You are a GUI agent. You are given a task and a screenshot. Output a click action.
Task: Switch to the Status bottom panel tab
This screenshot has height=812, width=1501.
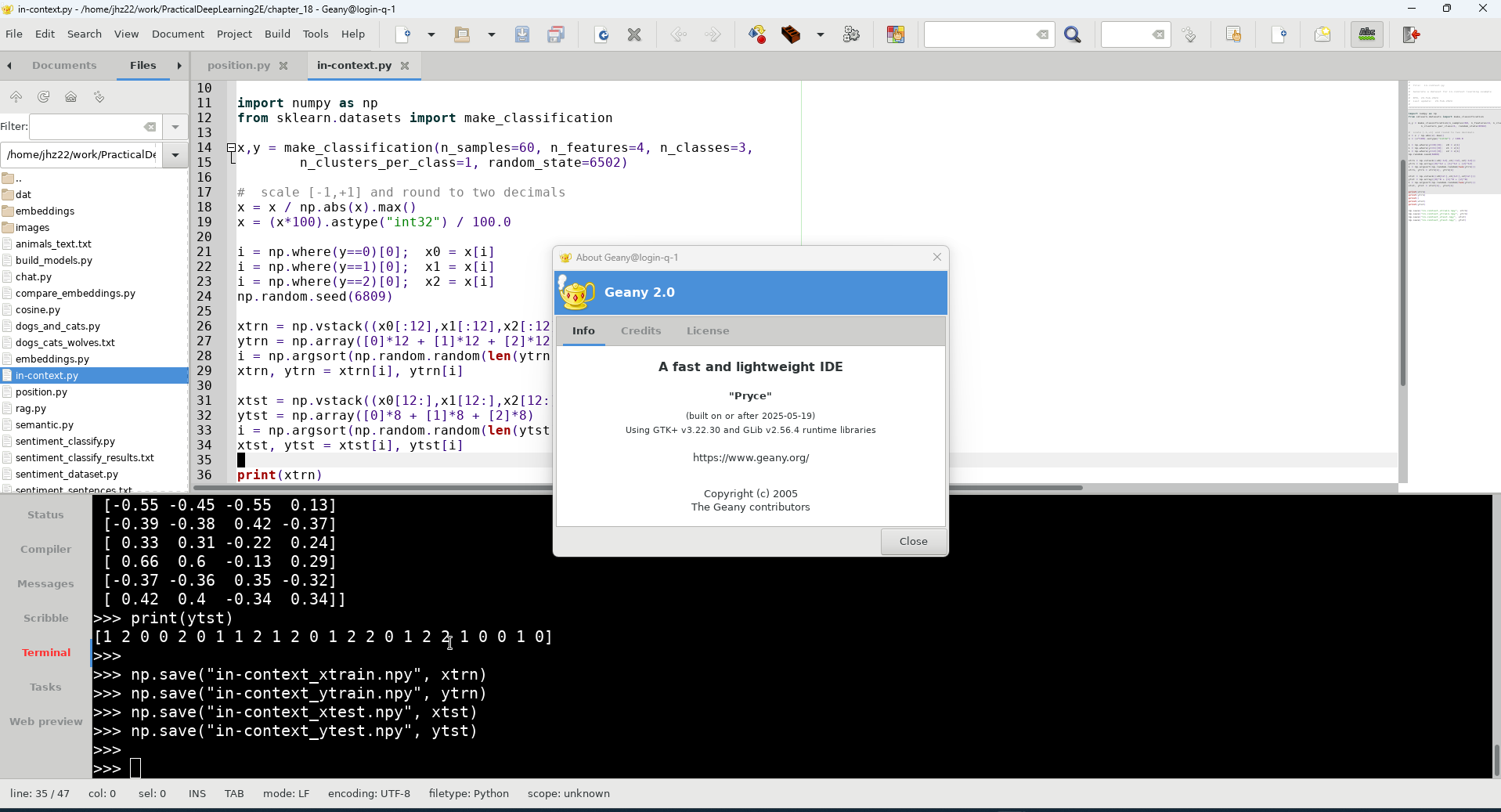pyautogui.click(x=45, y=515)
